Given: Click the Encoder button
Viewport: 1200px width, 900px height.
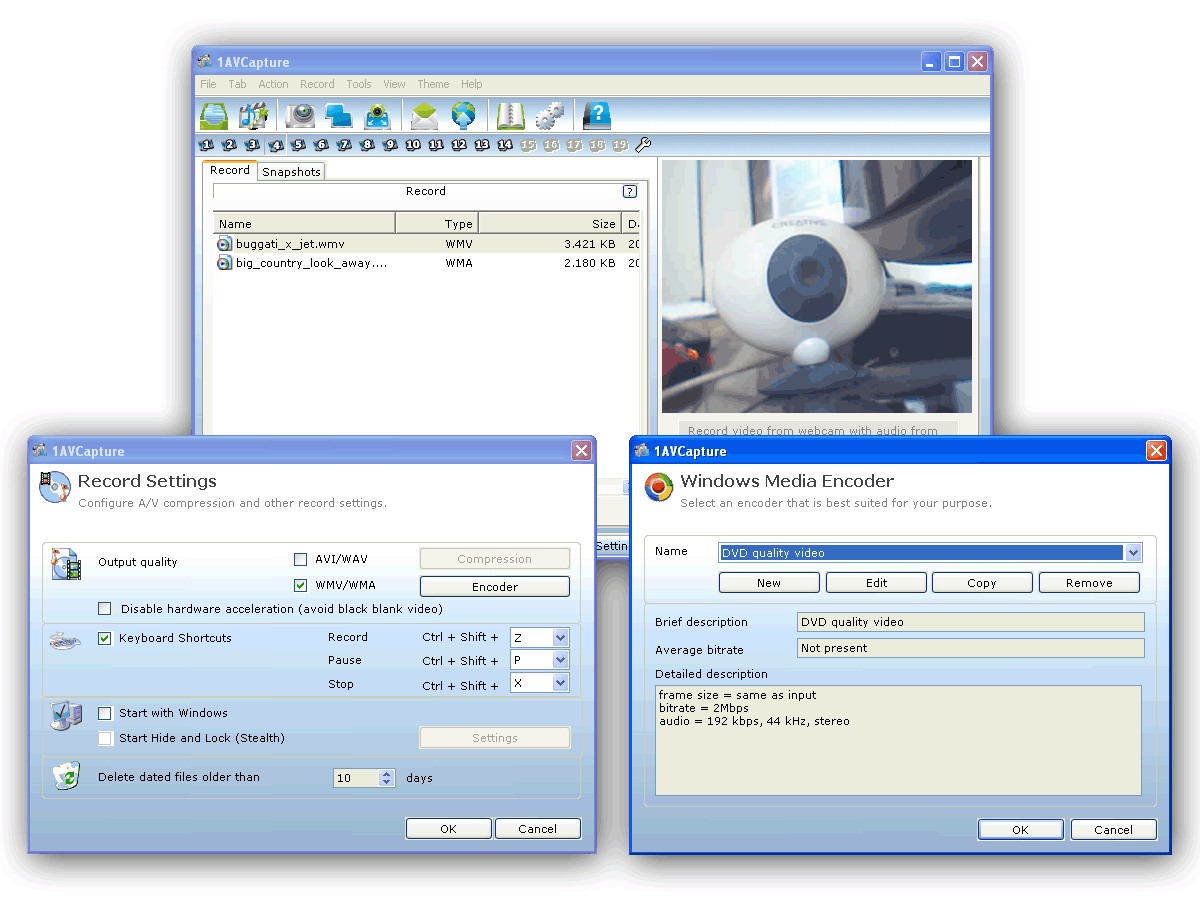Looking at the screenshot, I should [495, 587].
